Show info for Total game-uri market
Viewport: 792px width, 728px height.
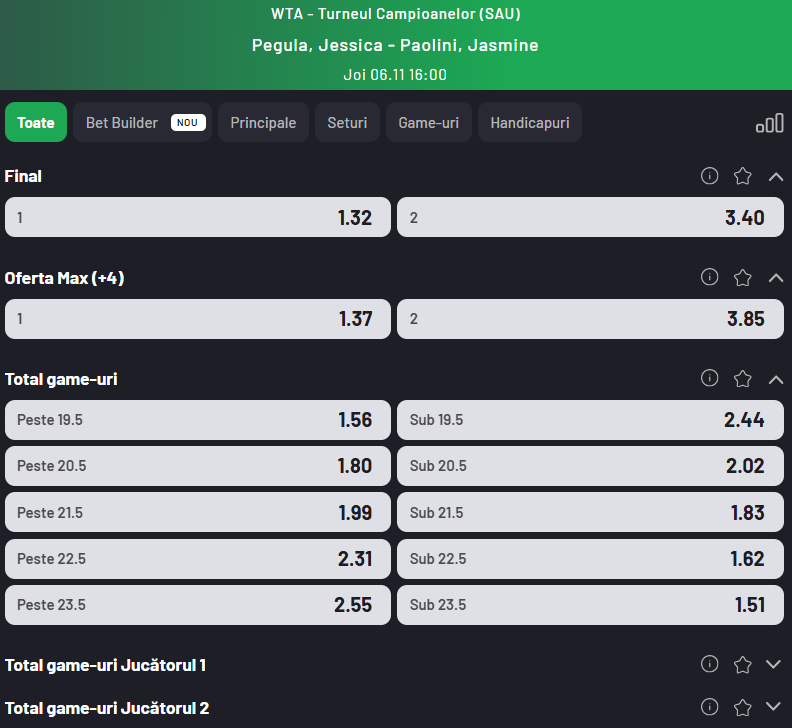click(710, 378)
